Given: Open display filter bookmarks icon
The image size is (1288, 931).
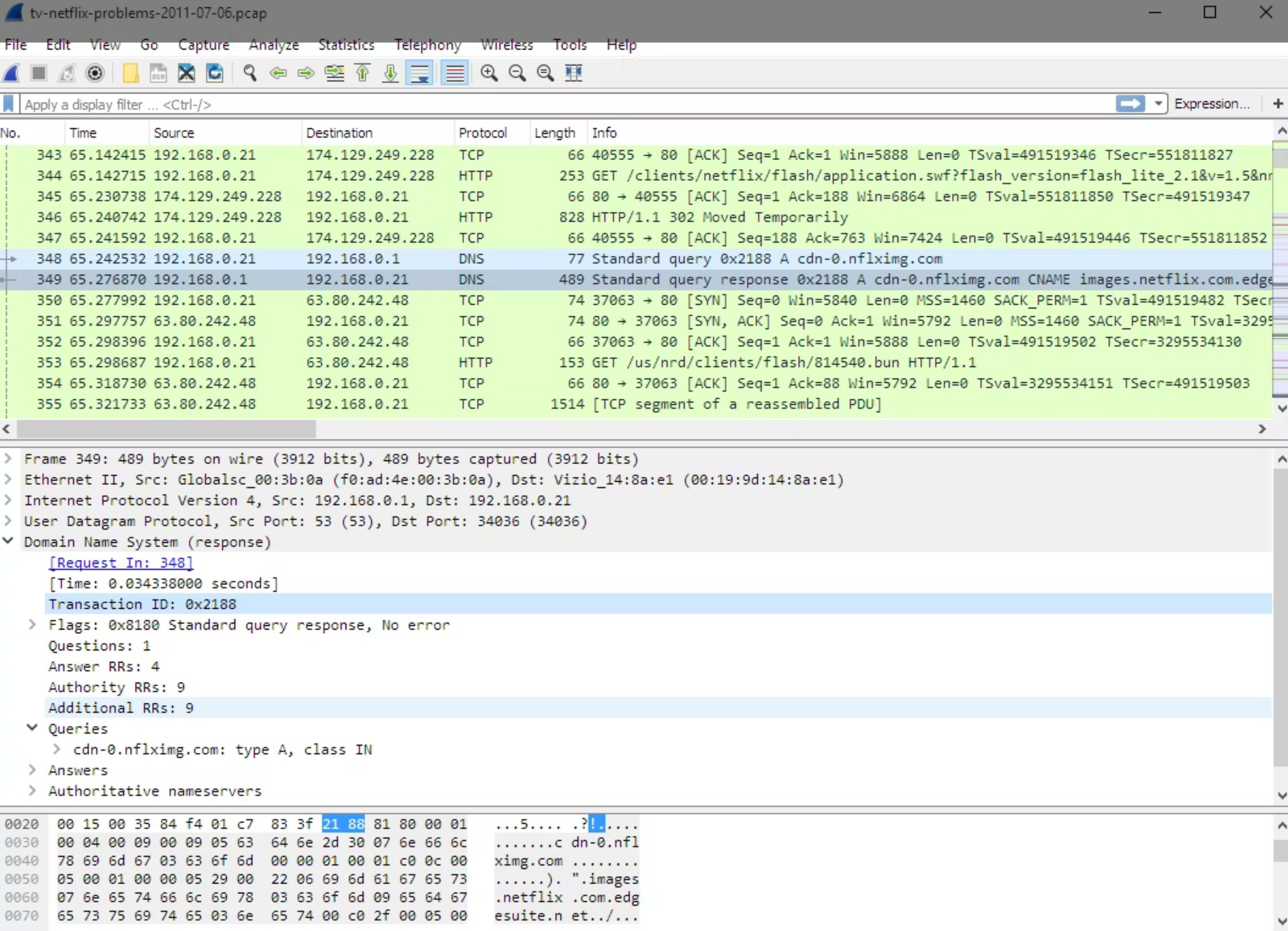Looking at the screenshot, I should [x=9, y=104].
